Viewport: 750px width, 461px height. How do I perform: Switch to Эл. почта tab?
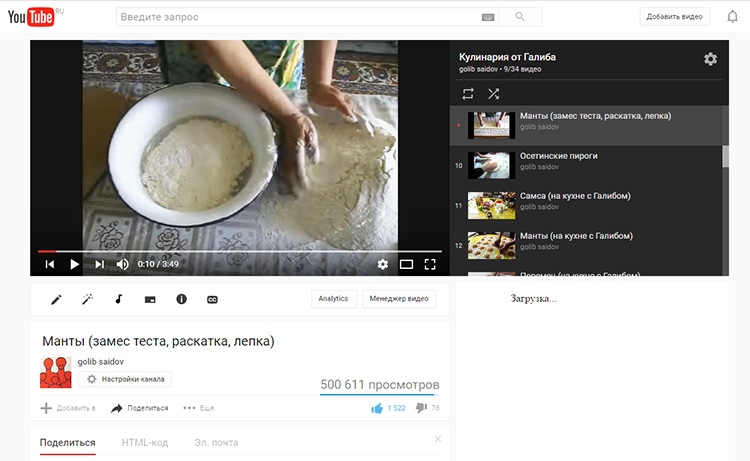point(216,443)
